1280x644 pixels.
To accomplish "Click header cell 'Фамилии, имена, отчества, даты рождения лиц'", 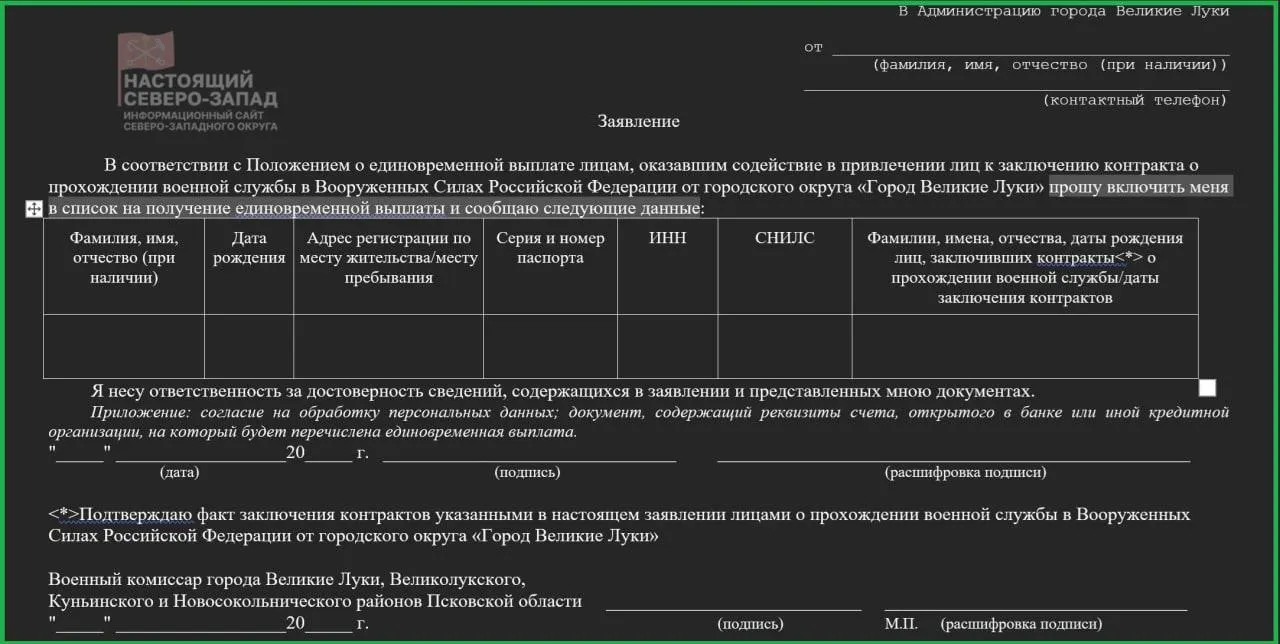I will (1025, 268).
